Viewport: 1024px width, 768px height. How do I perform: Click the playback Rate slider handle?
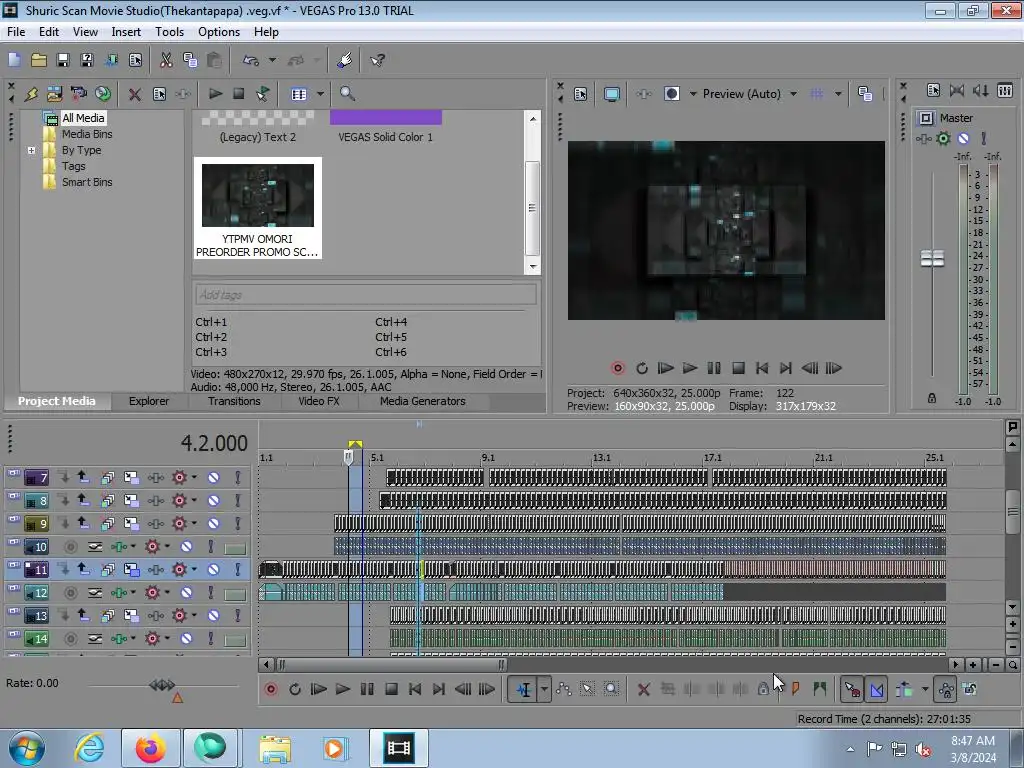162,684
